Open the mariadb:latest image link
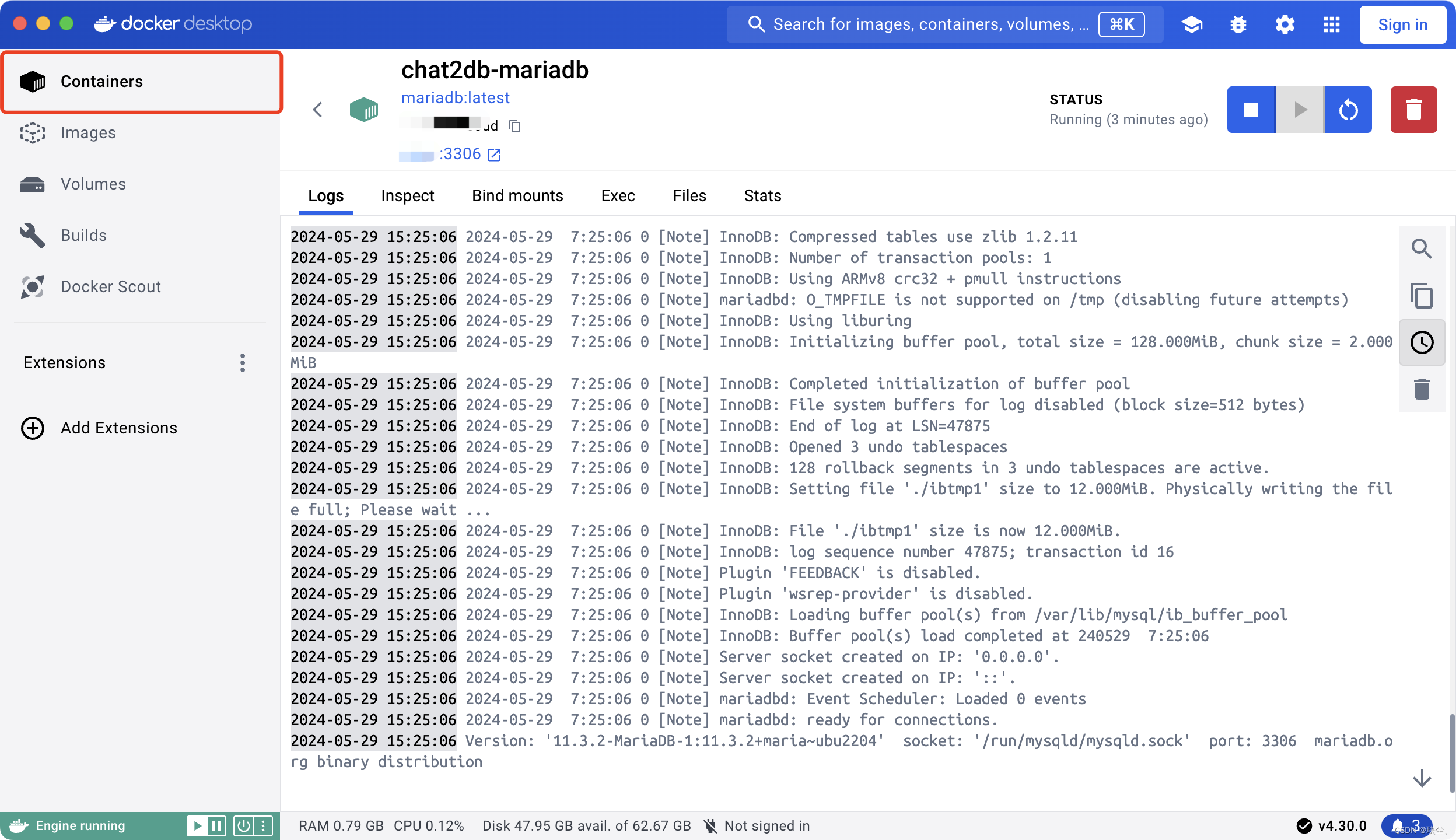 click(x=456, y=97)
